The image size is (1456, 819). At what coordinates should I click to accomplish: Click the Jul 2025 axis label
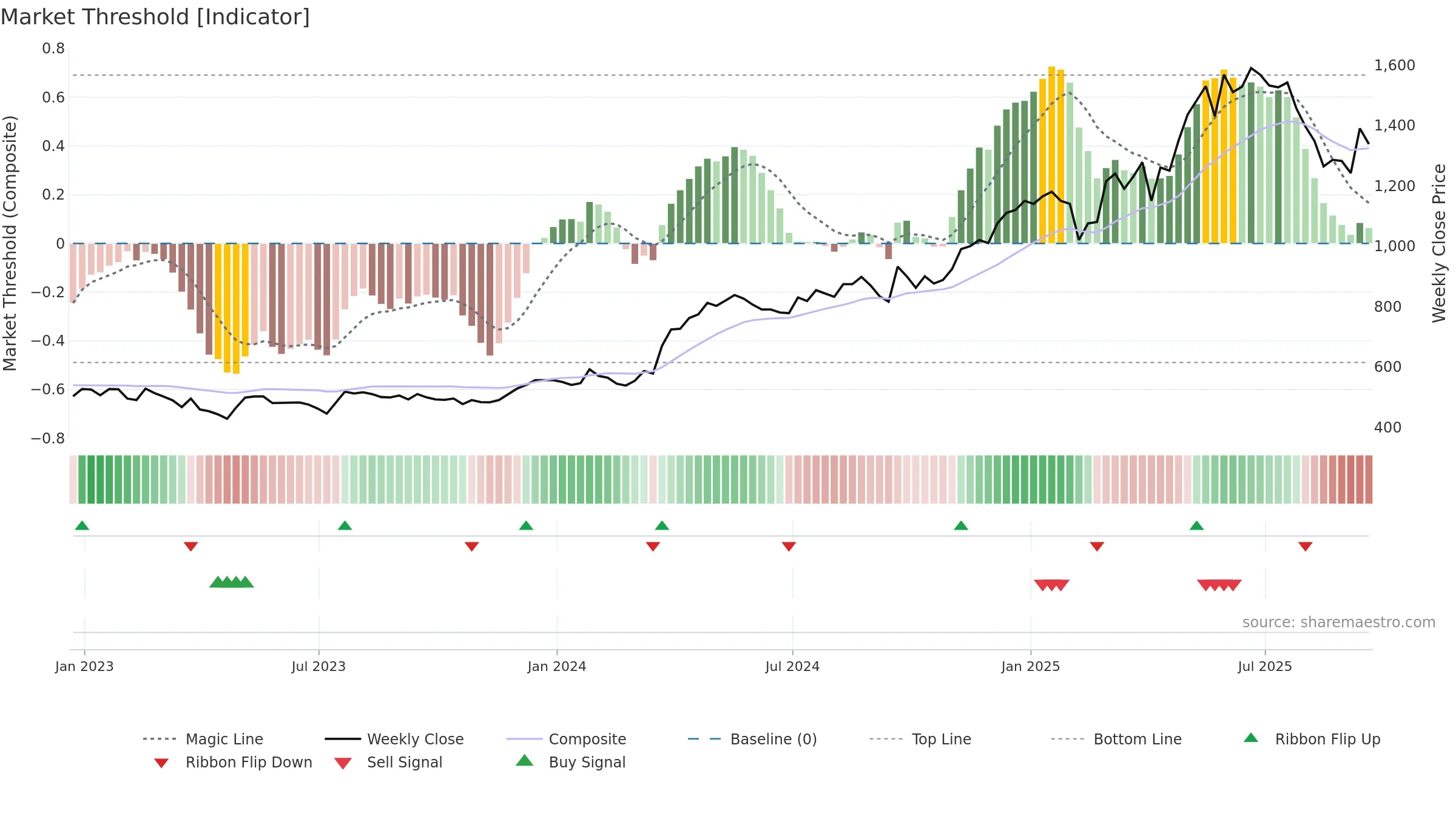coord(1265,666)
